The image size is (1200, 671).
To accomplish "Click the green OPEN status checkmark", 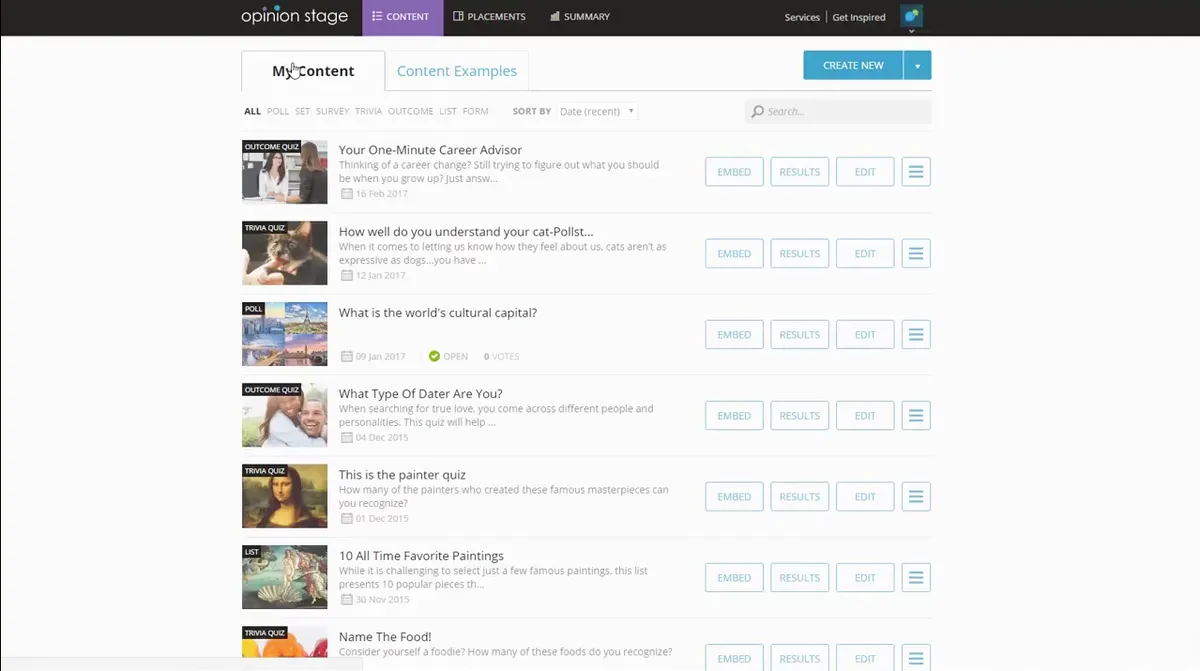I will pos(434,356).
